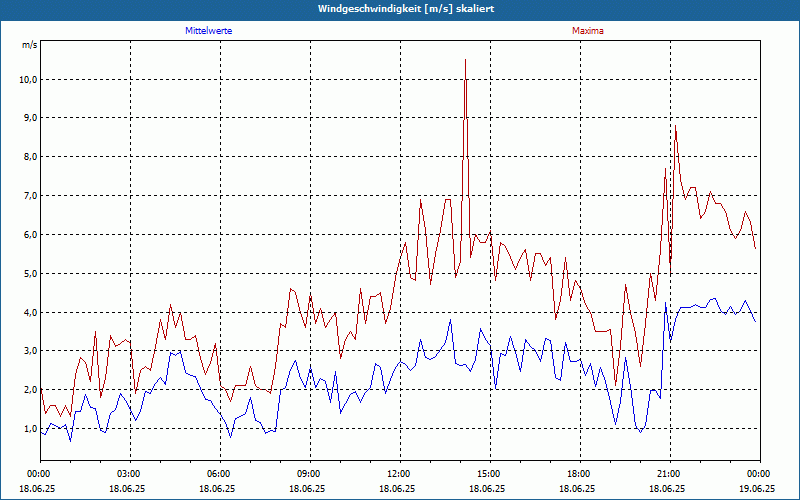Click the '15:00' time label on the x-axis
800x500 pixels.
(490, 474)
